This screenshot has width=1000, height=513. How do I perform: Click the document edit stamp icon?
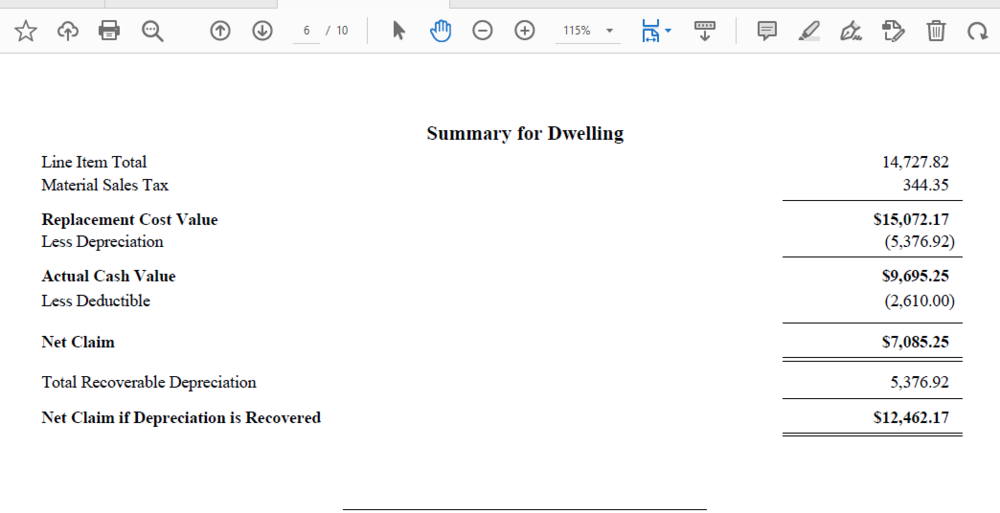pos(894,31)
